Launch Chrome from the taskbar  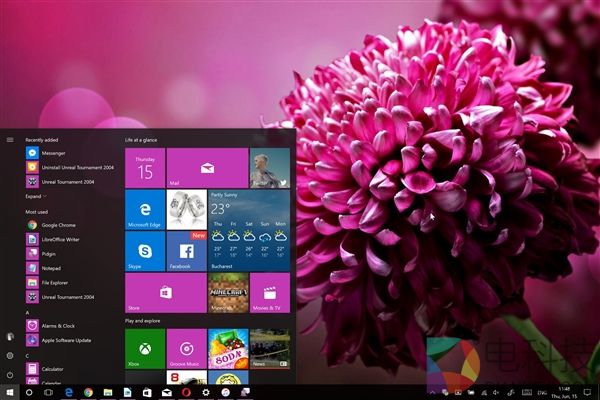pos(88,392)
